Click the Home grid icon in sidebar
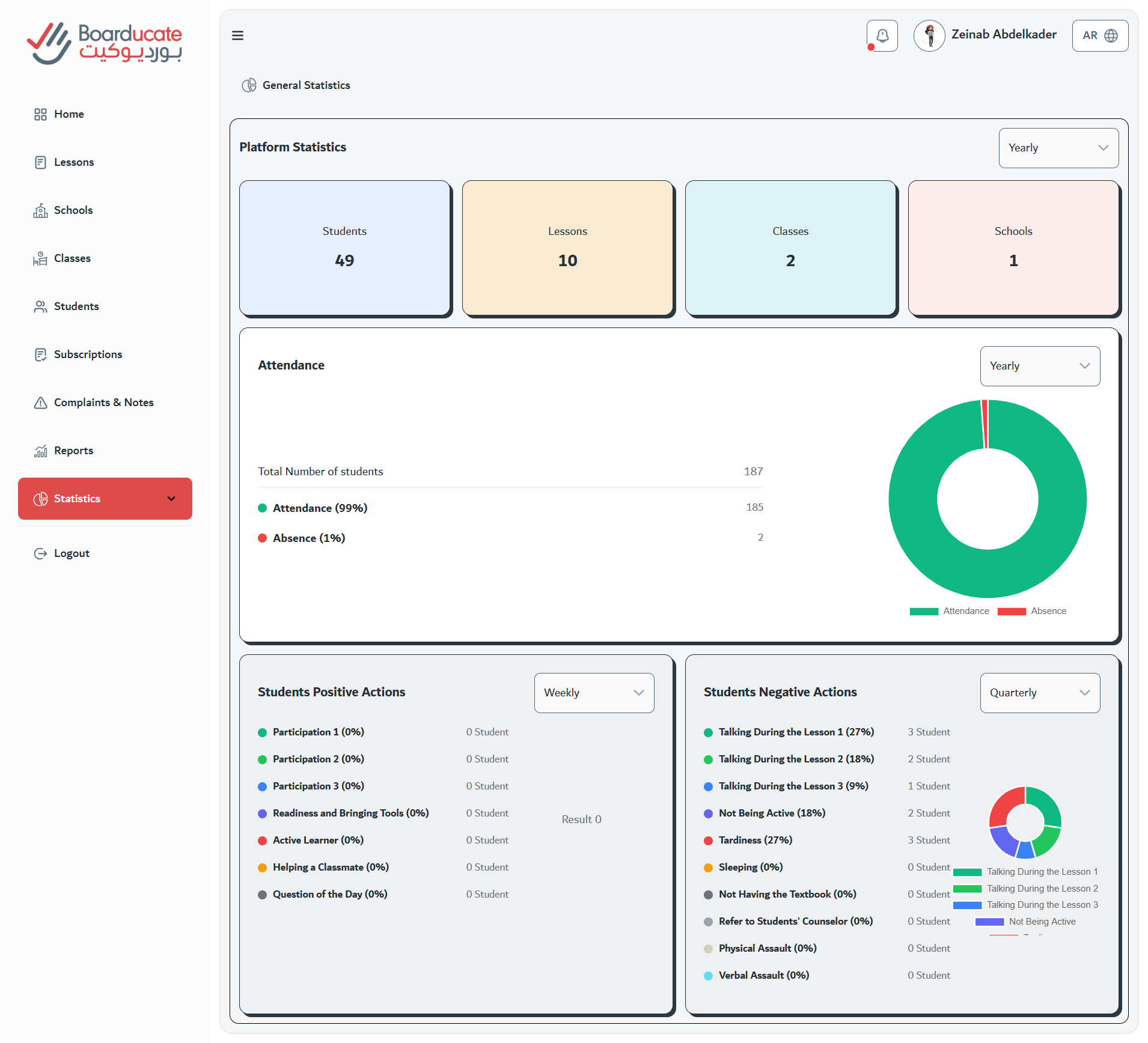 40,114
